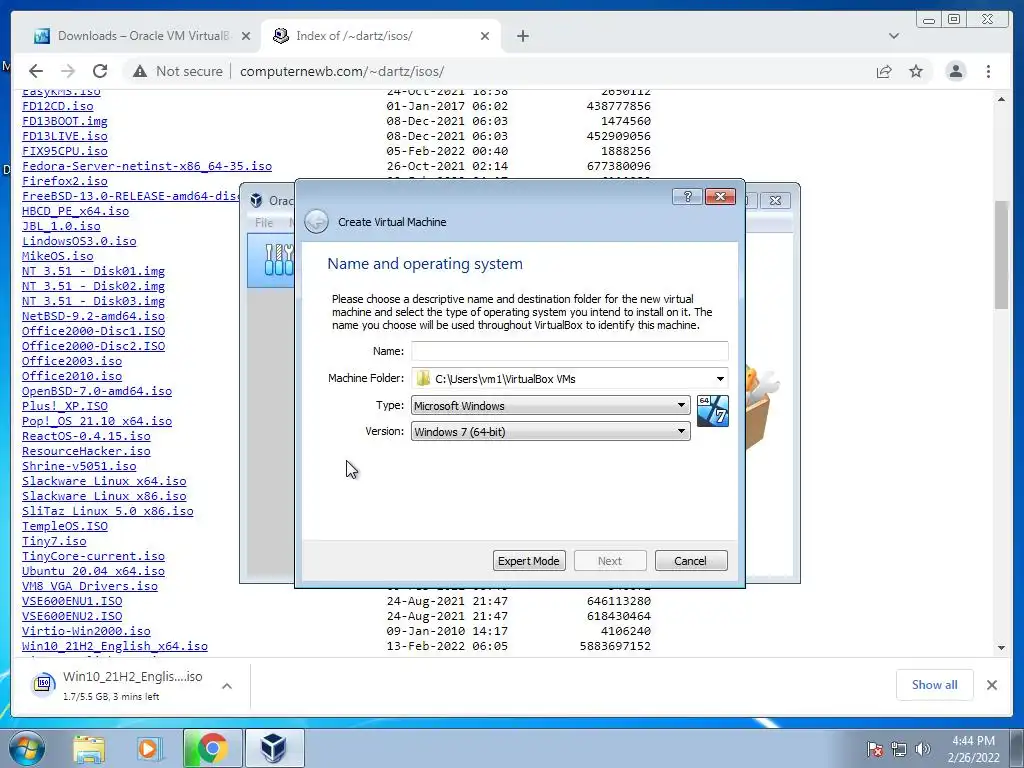This screenshot has height=768, width=1024.
Task: Click the page scrollbar thumb
Action: pyautogui.click(x=1001, y=255)
